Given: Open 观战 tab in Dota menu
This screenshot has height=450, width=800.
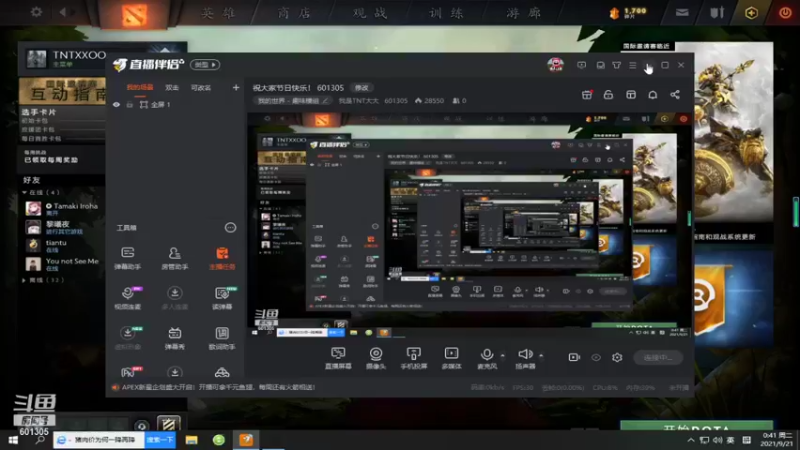Looking at the screenshot, I should point(370,13).
